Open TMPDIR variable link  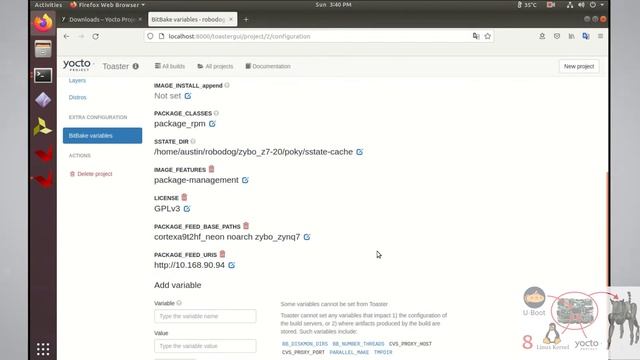[383, 352]
